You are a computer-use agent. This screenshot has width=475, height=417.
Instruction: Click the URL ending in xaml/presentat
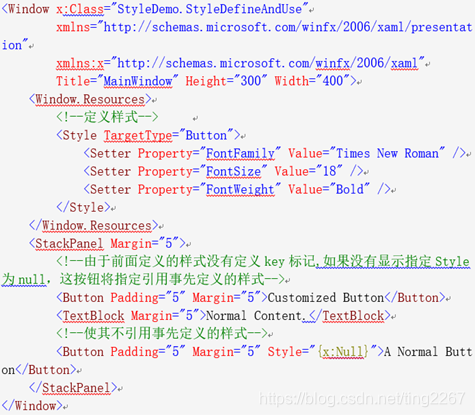(x=288, y=27)
